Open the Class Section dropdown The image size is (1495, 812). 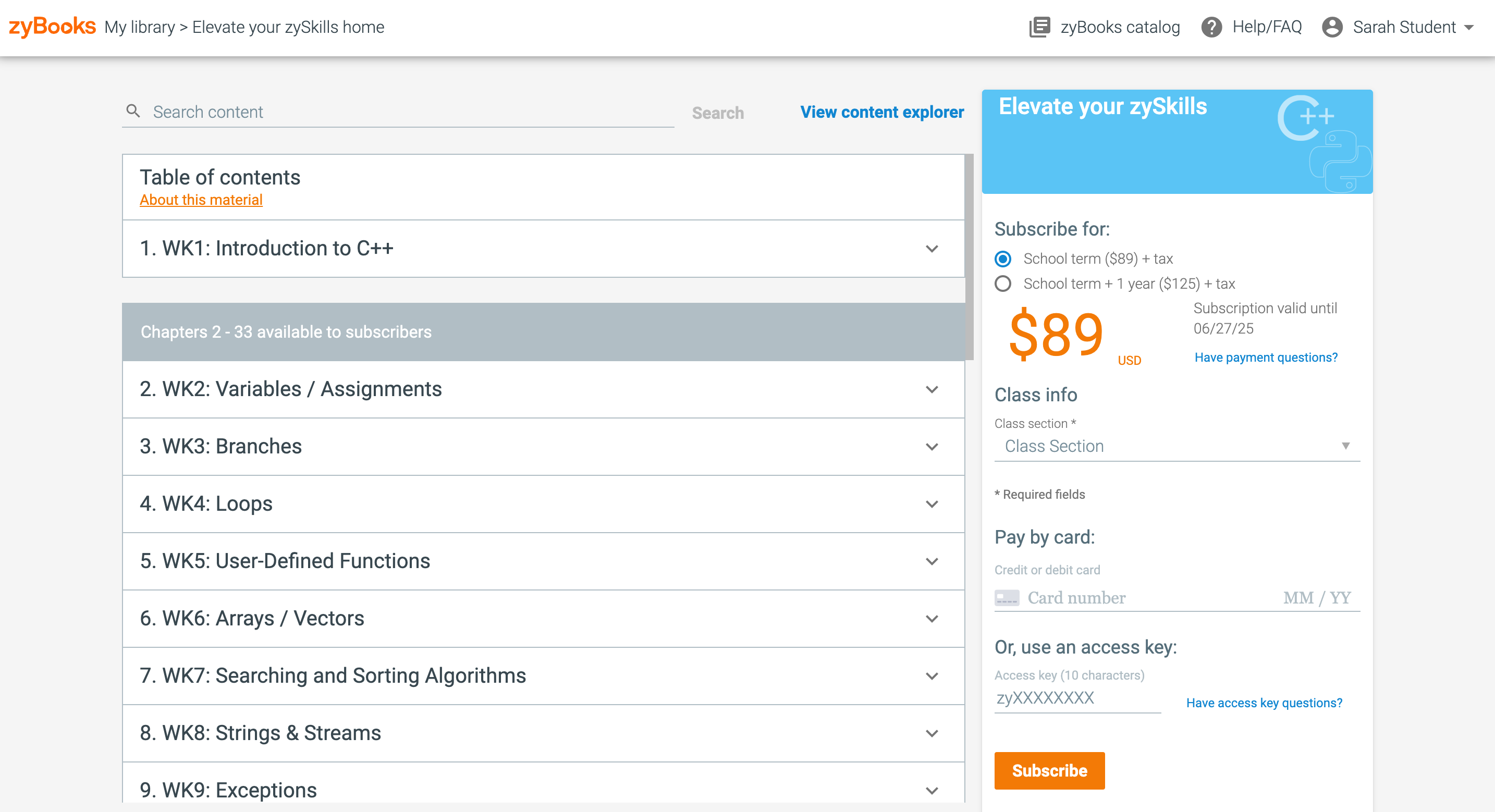(x=1177, y=446)
